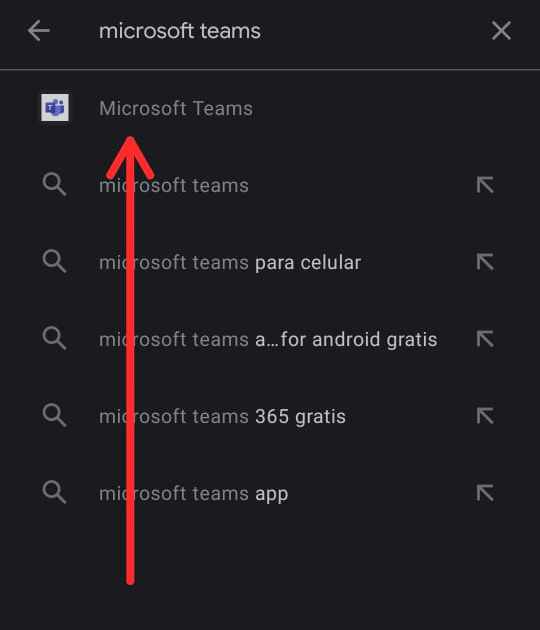Click magnifier icon beside 'microsoft teams app'
540x630 pixels.
[54, 493]
